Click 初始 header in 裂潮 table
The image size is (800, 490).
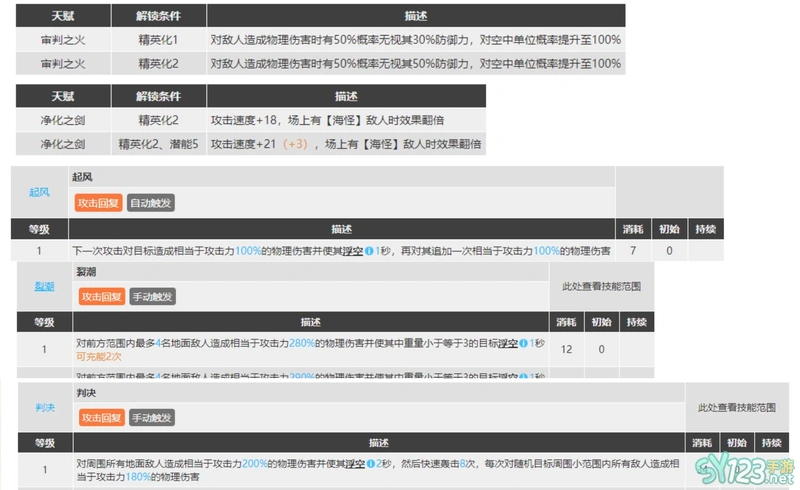(602, 322)
